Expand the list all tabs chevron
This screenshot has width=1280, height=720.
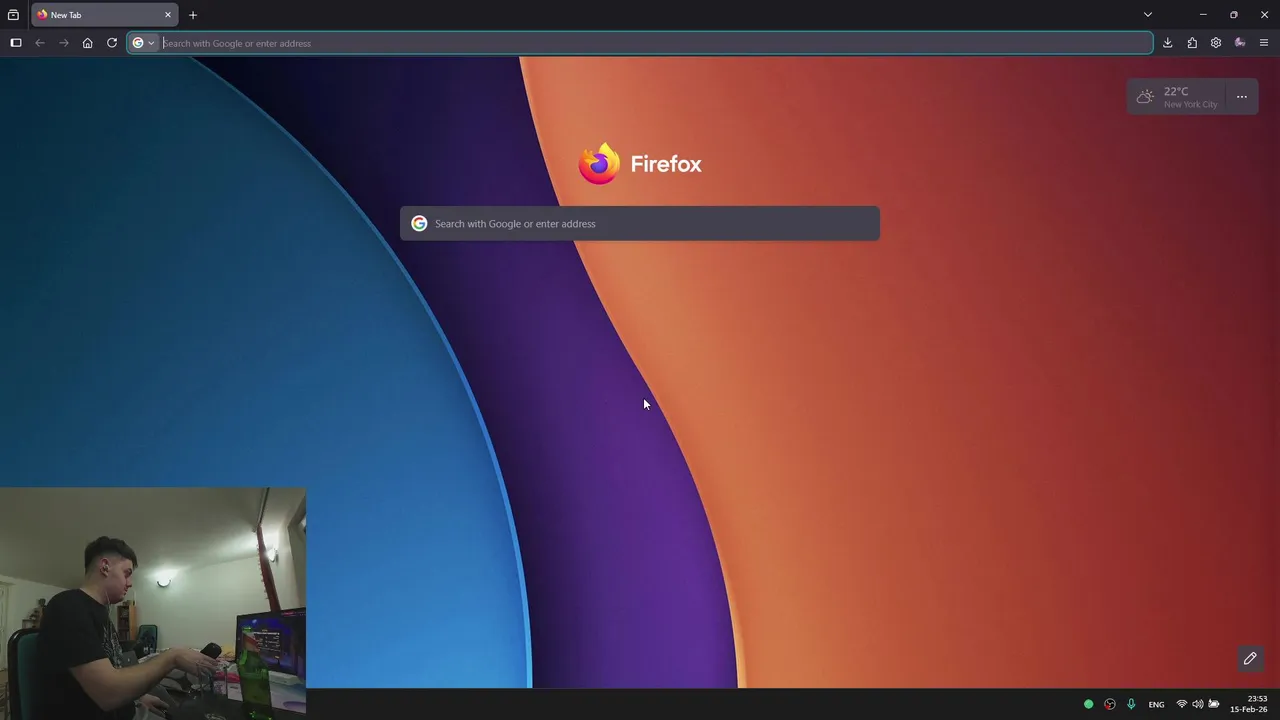click(1148, 15)
